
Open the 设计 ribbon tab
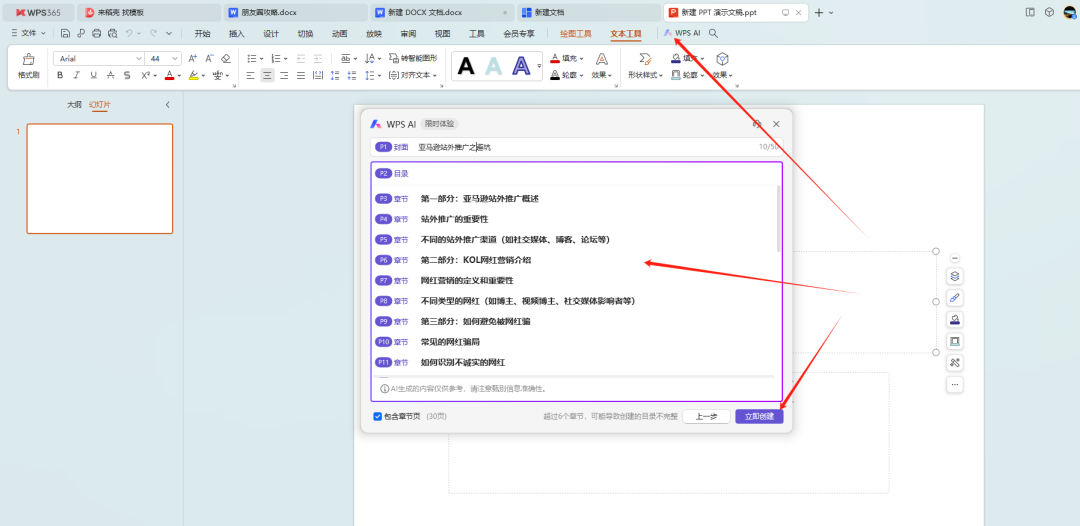(x=271, y=33)
